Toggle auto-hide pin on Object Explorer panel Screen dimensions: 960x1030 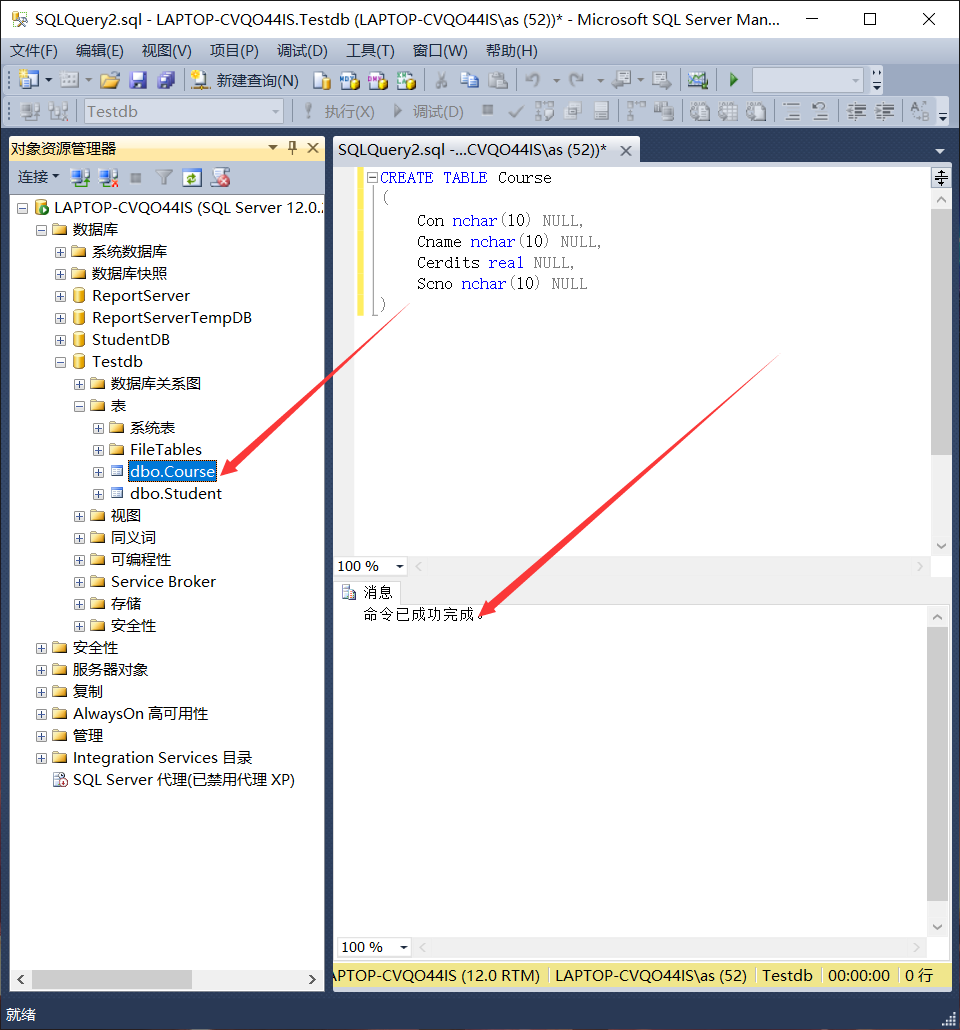tap(290, 148)
